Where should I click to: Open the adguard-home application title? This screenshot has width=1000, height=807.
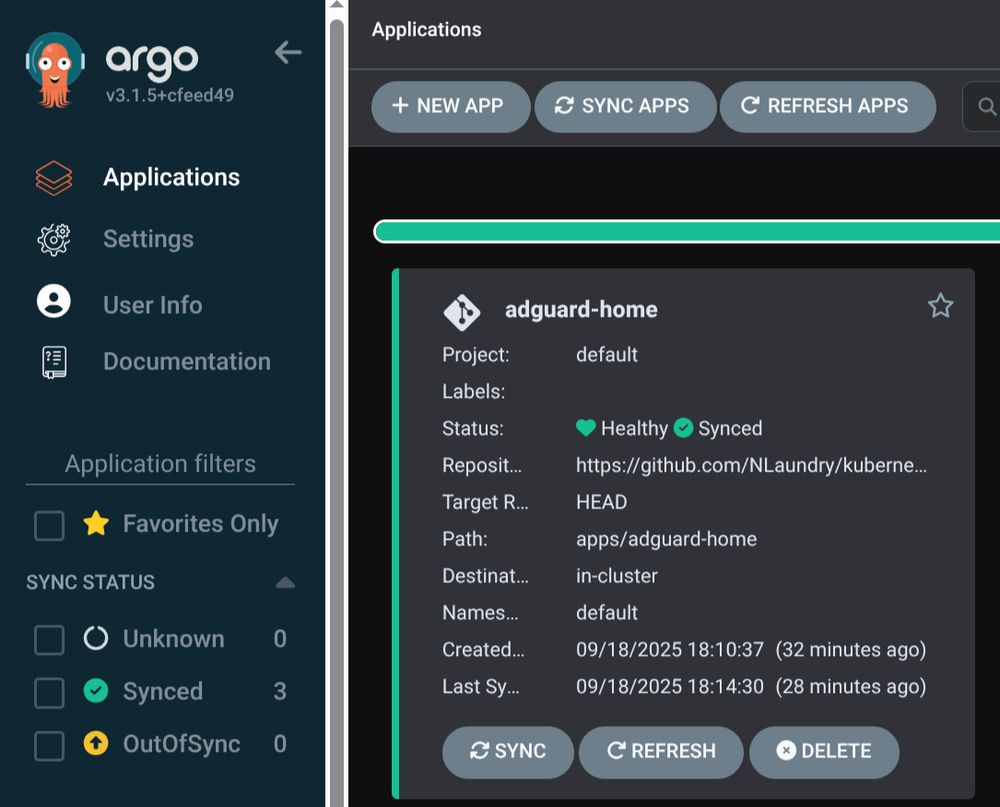[581, 310]
